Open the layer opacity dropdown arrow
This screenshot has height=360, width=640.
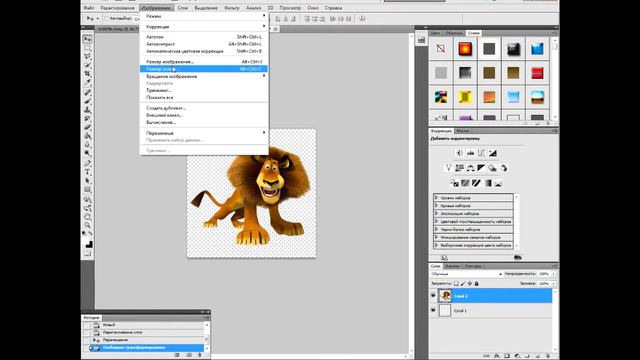pyautogui.click(x=554, y=274)
